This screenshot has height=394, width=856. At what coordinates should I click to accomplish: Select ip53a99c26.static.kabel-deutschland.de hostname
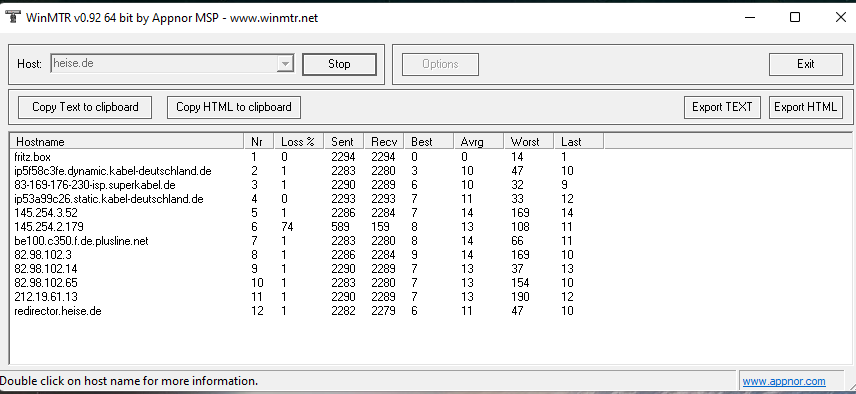pyautogui.click(x=109, y=199)
